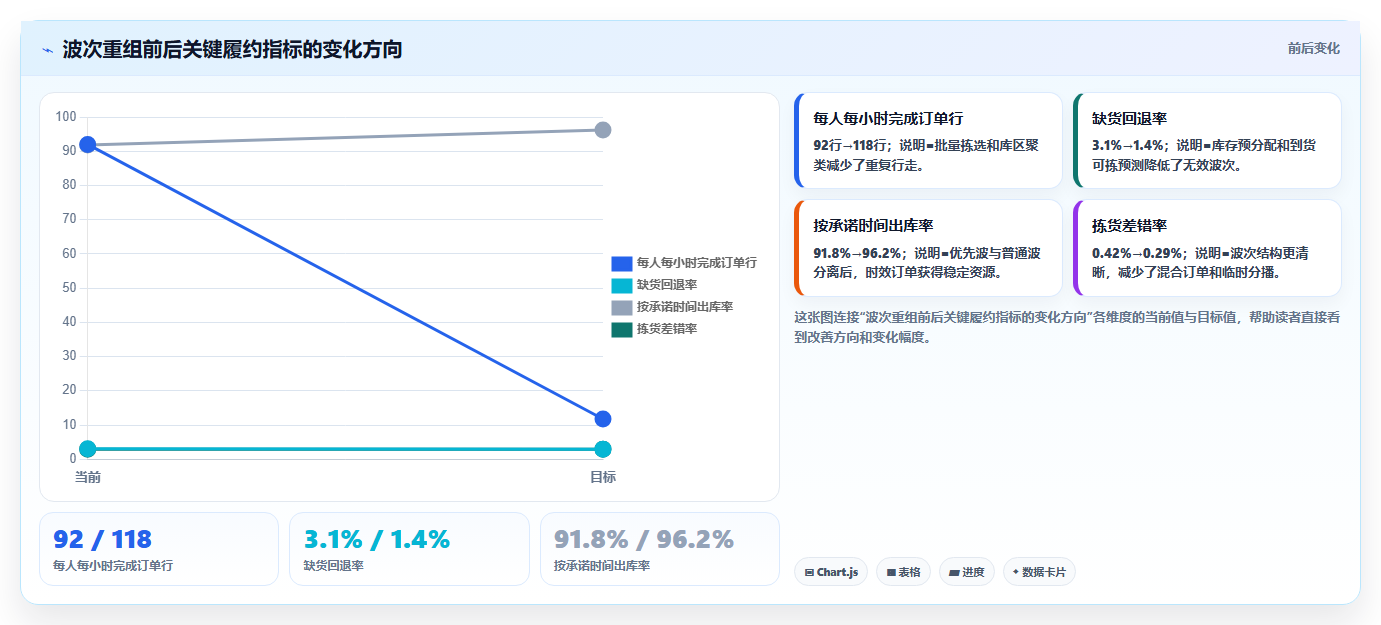Open the Chart.js tag
The height and width of the screenshot is (625, 1381).
click(831, 572)
